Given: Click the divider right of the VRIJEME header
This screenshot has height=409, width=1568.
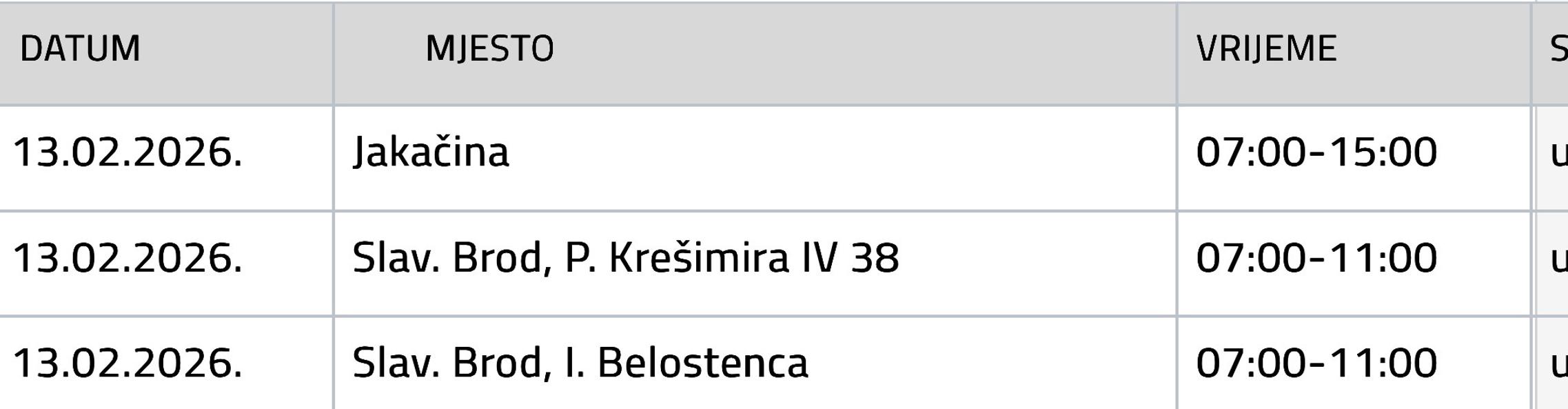Looking at the screenshot, I should (x=1531, y=53).
